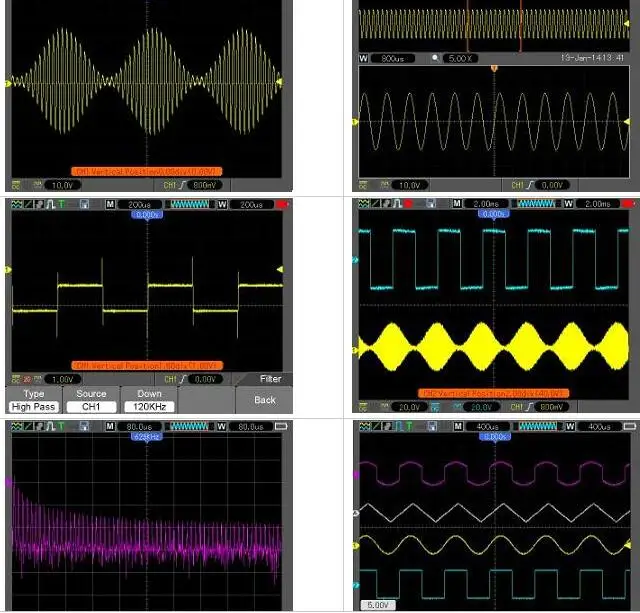Click the 13-Jan date and time stamp
The image size is (640, 613).
click(x=592, y=58)
